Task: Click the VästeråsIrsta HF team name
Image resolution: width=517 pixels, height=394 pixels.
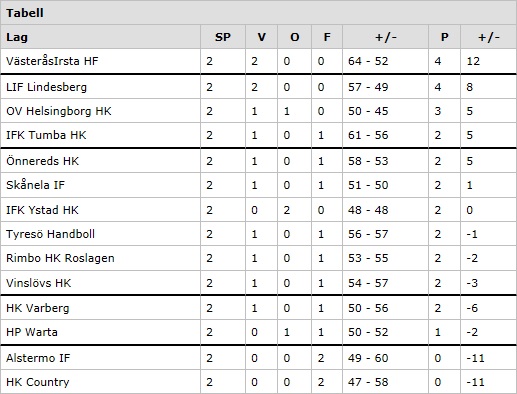Action: (52, 61)
